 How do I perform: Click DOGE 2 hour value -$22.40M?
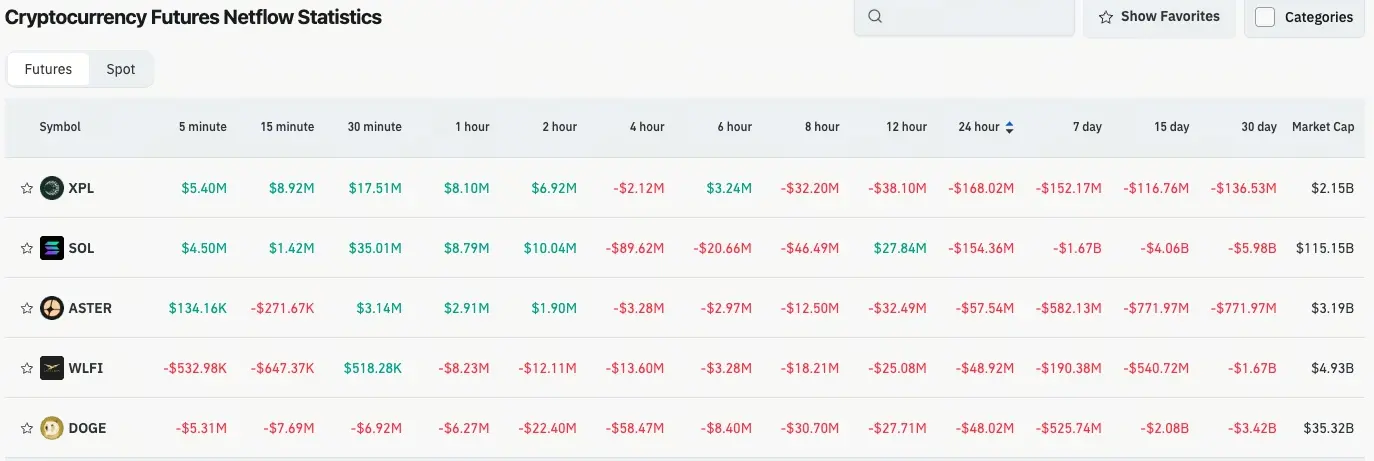click(x=547, y=428)
